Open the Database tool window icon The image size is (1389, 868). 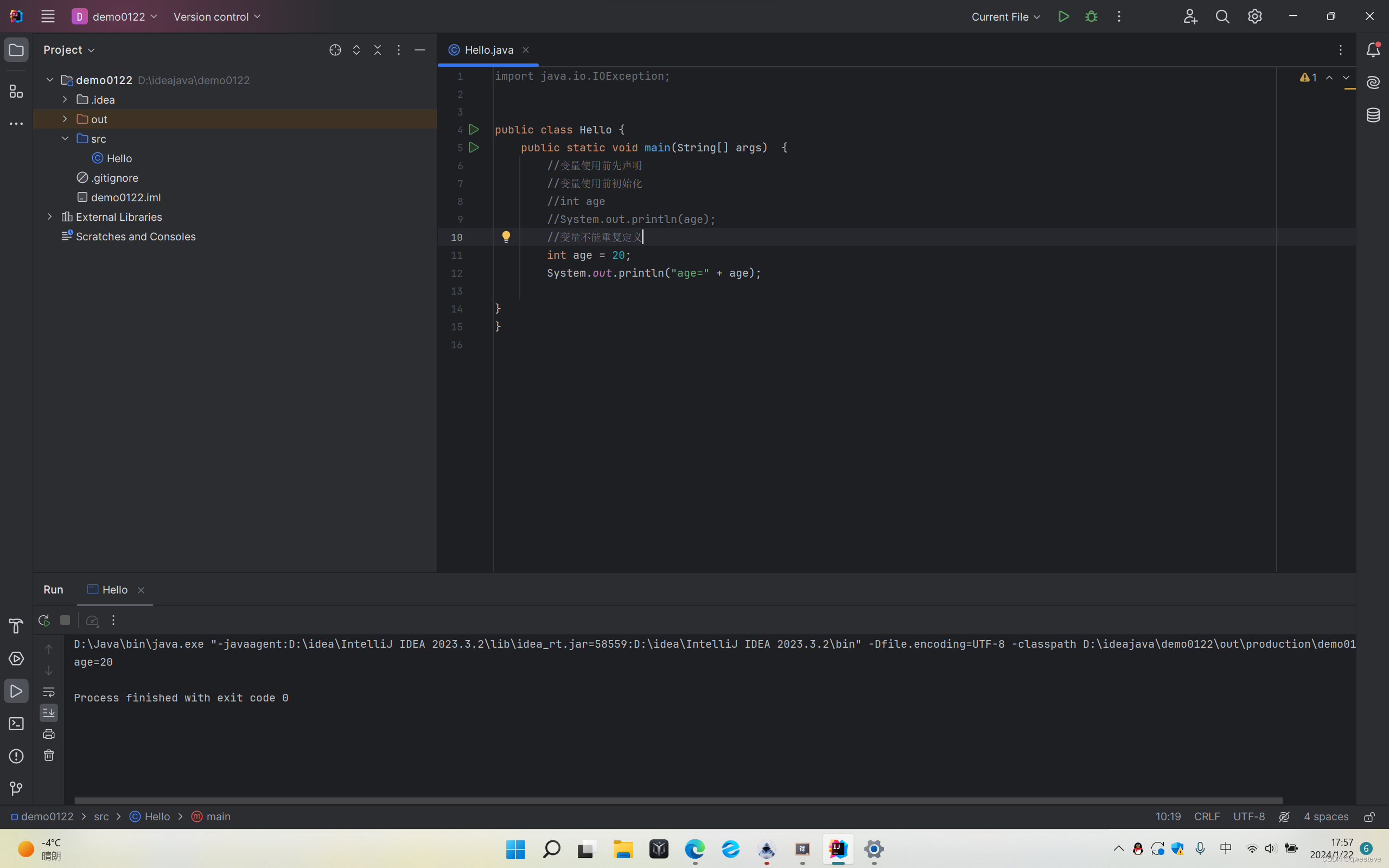click(x=1373, y=115)
